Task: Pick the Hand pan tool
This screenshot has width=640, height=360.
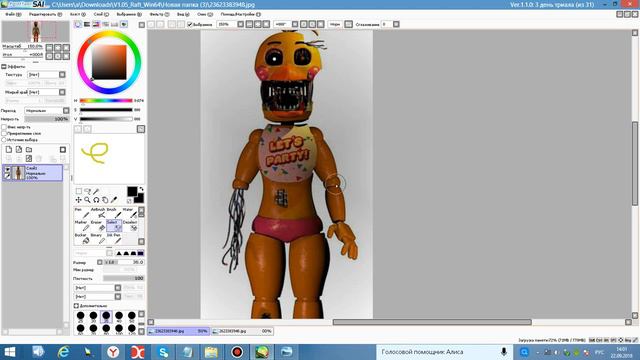Action: point(105,200)
